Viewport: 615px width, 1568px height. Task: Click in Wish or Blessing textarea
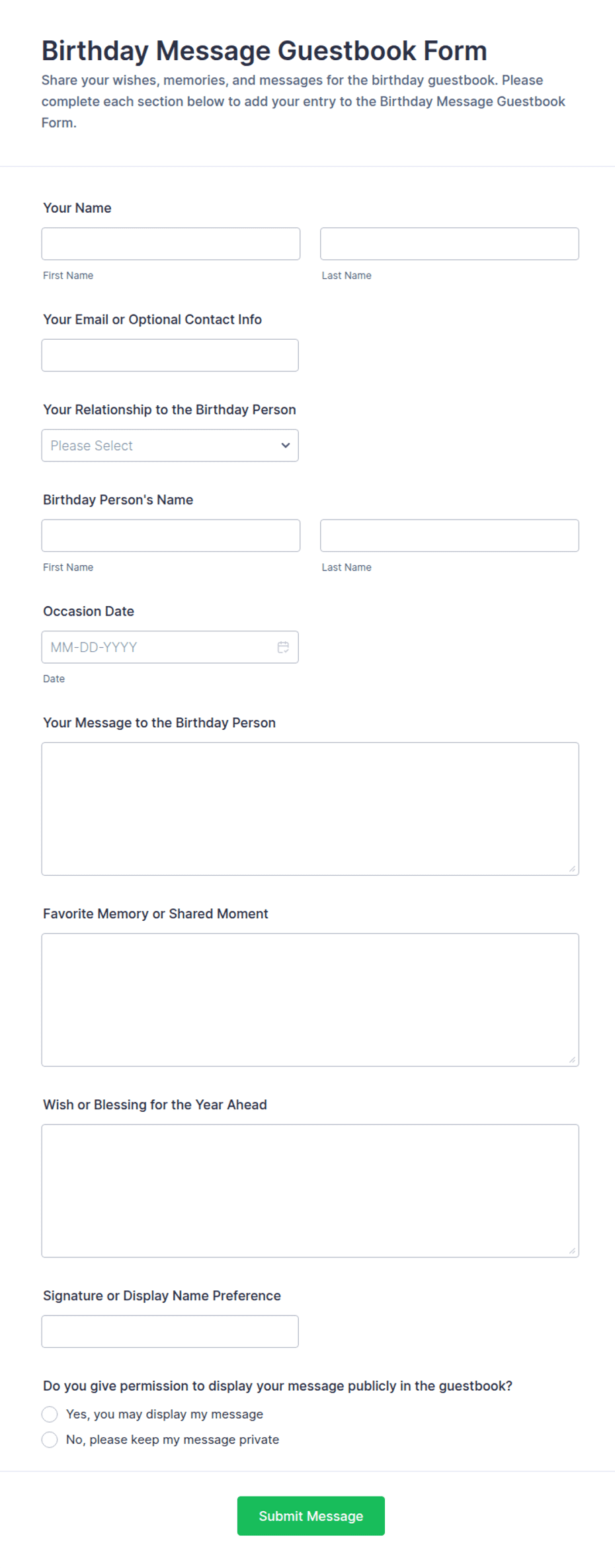click(310, 1191)
